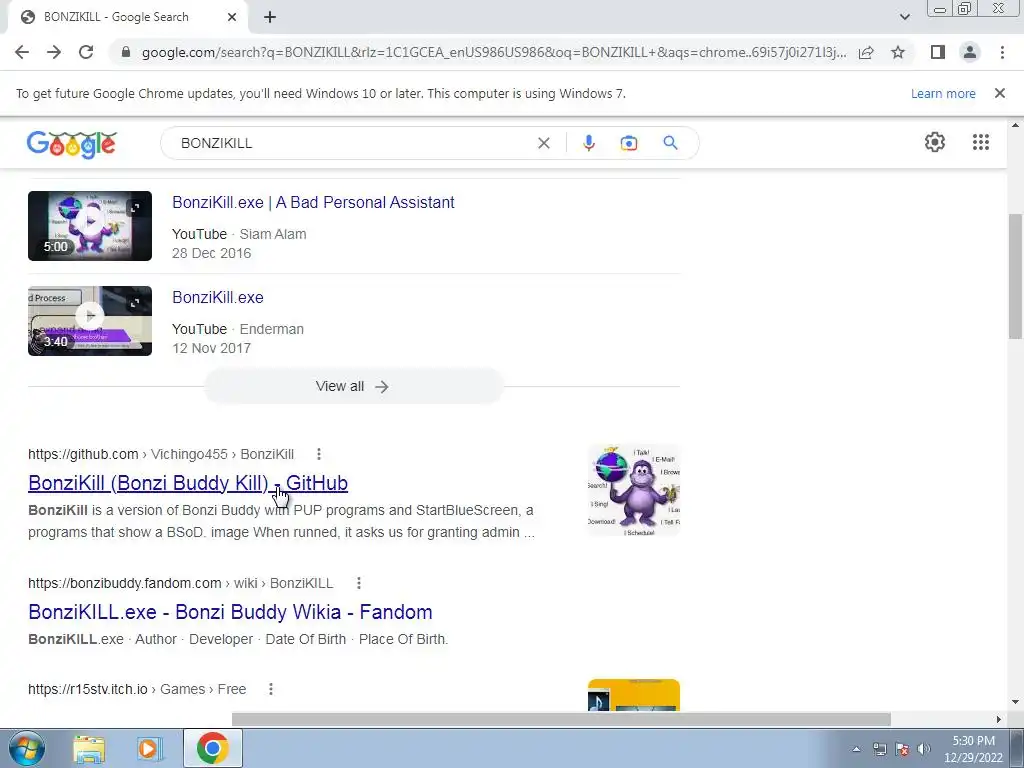Open the tab search dropdown arrow
The width and height of the screenshot is (1024, 768).
coord(904,17)
